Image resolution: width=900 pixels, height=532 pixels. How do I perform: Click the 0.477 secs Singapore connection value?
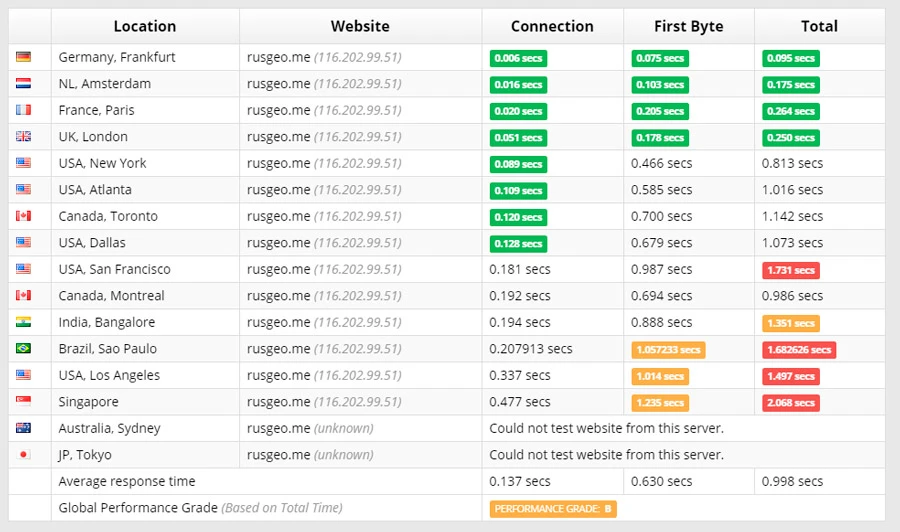519,402
